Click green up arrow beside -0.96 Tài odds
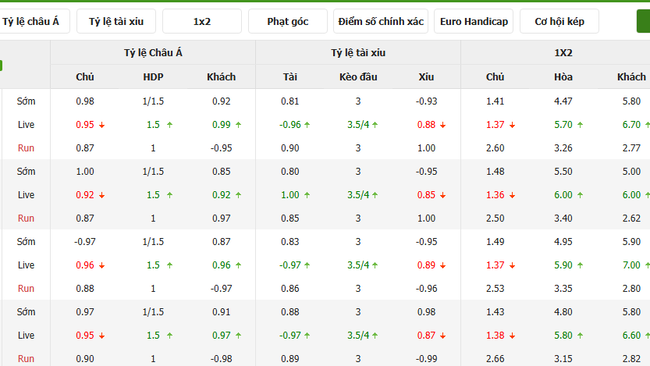The height and width of the screenshot is (366, 650). [x=307, y=125]
